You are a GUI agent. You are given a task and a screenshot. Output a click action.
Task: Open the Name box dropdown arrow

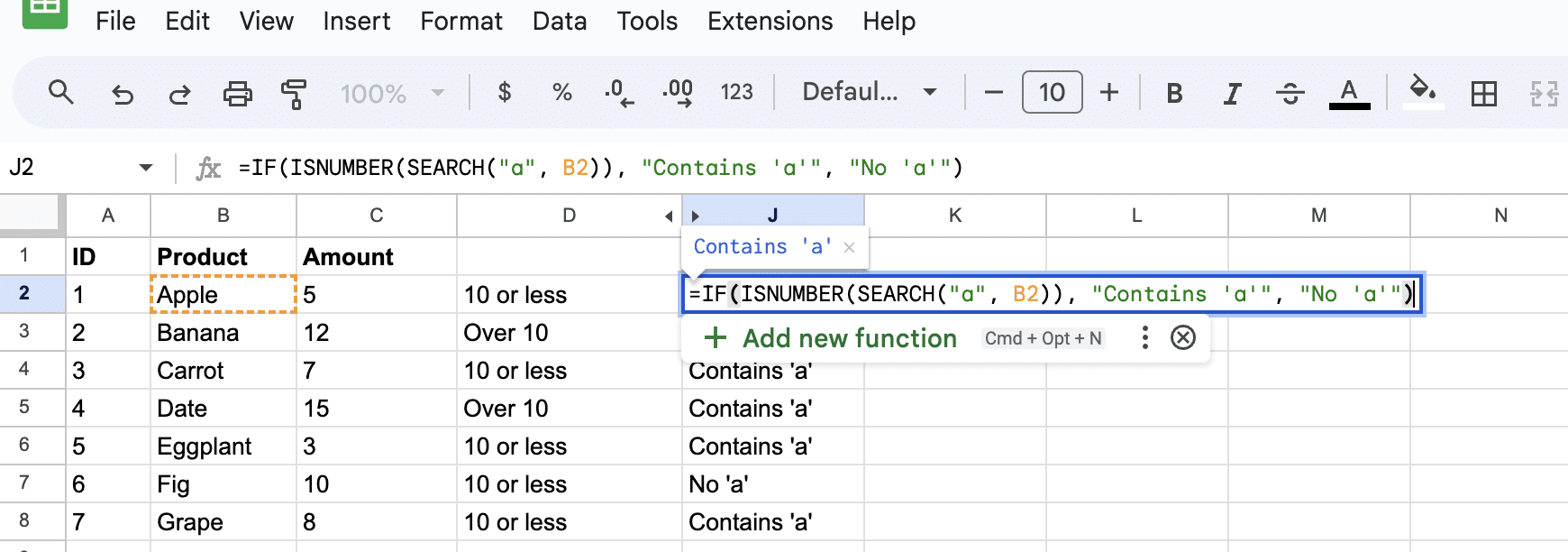146,168
